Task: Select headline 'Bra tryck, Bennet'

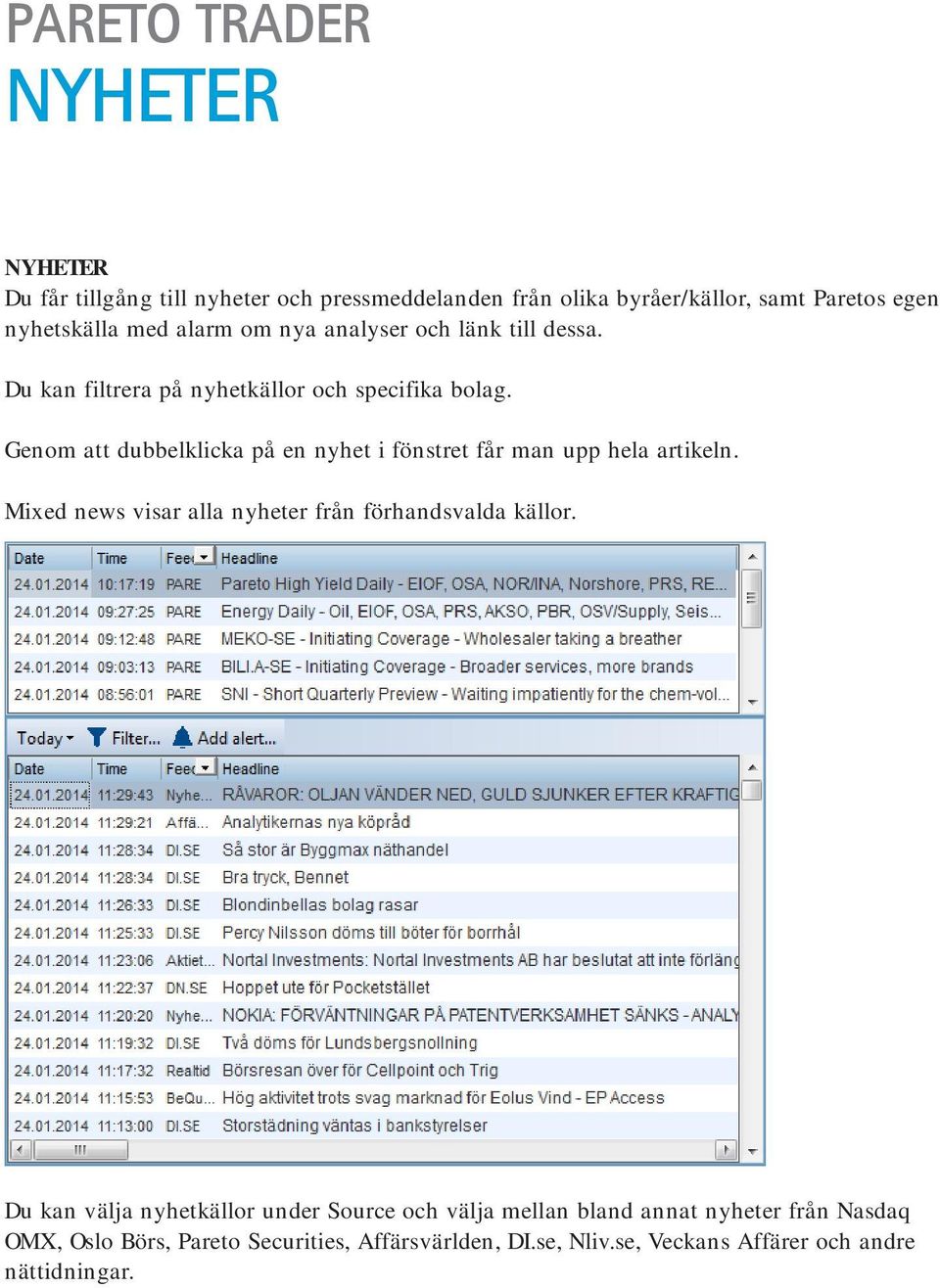Action: click(285, 877)
